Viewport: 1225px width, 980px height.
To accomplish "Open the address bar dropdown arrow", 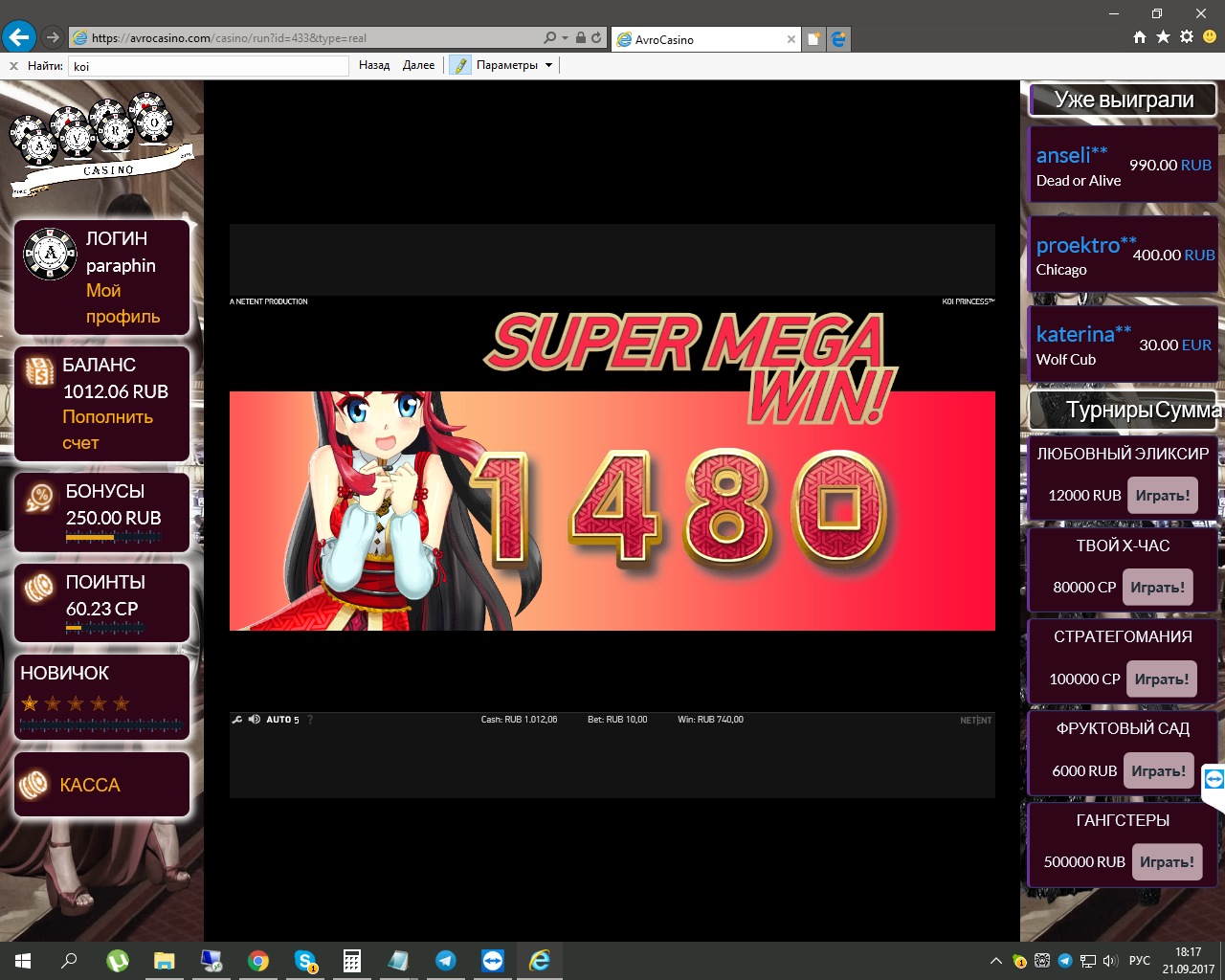I will 565,38.
